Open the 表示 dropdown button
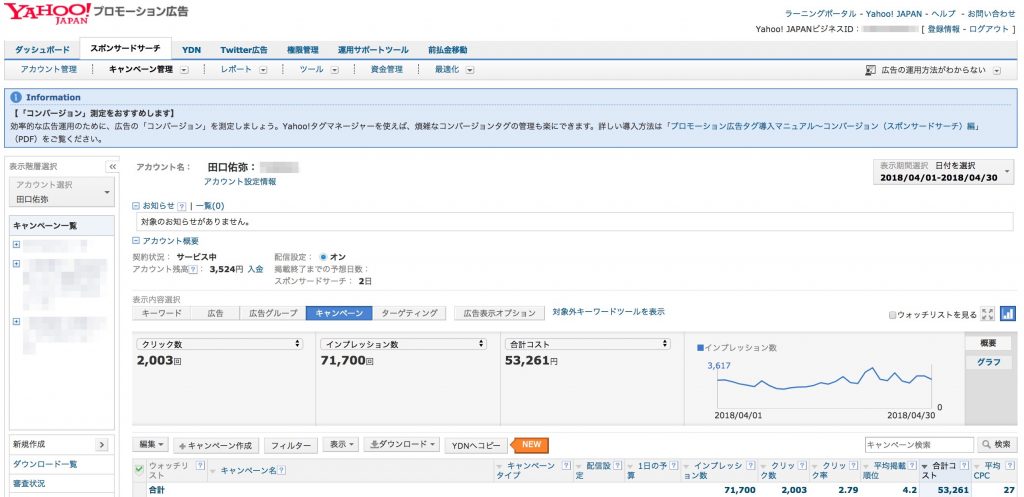The image size is (1024, 497). (340, 445)
